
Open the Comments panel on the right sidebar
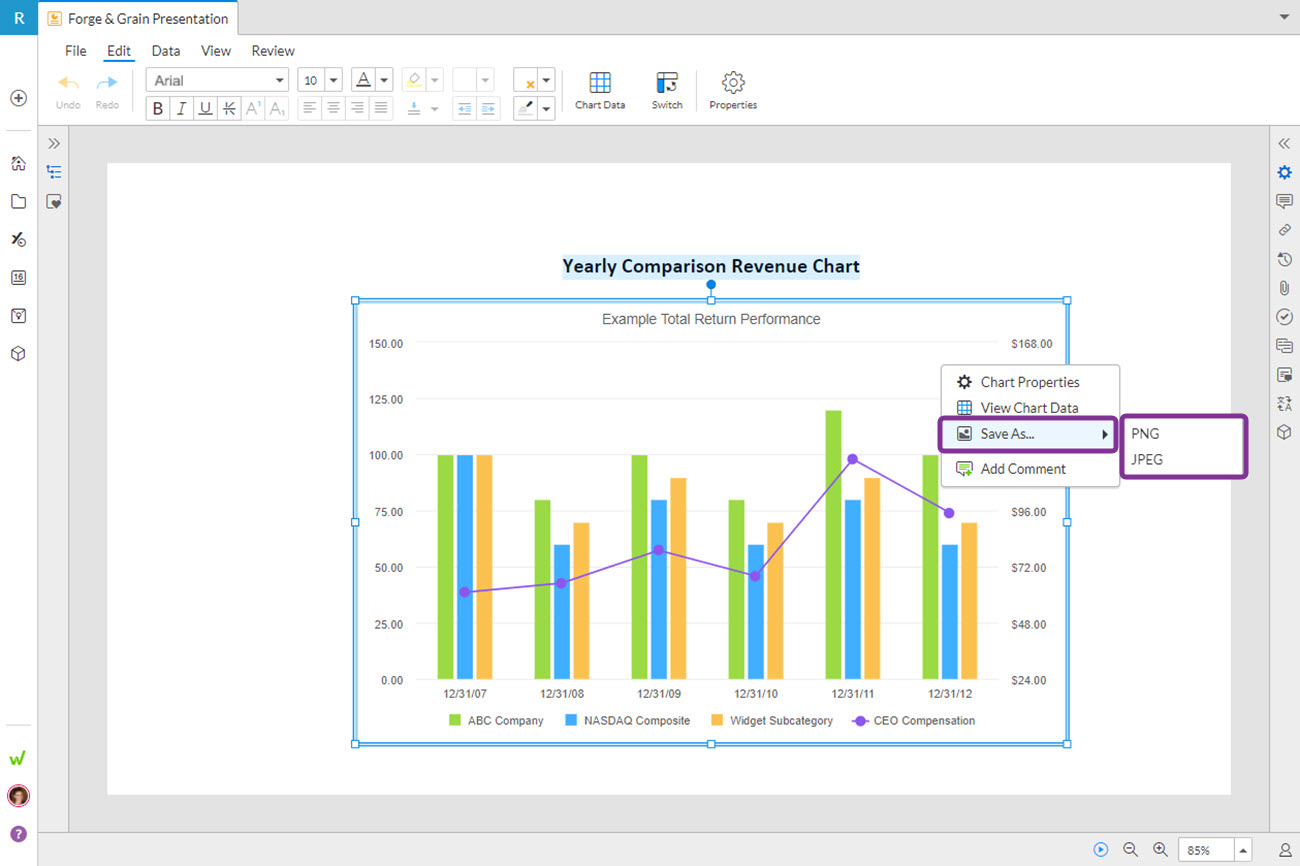point(1284,201)
